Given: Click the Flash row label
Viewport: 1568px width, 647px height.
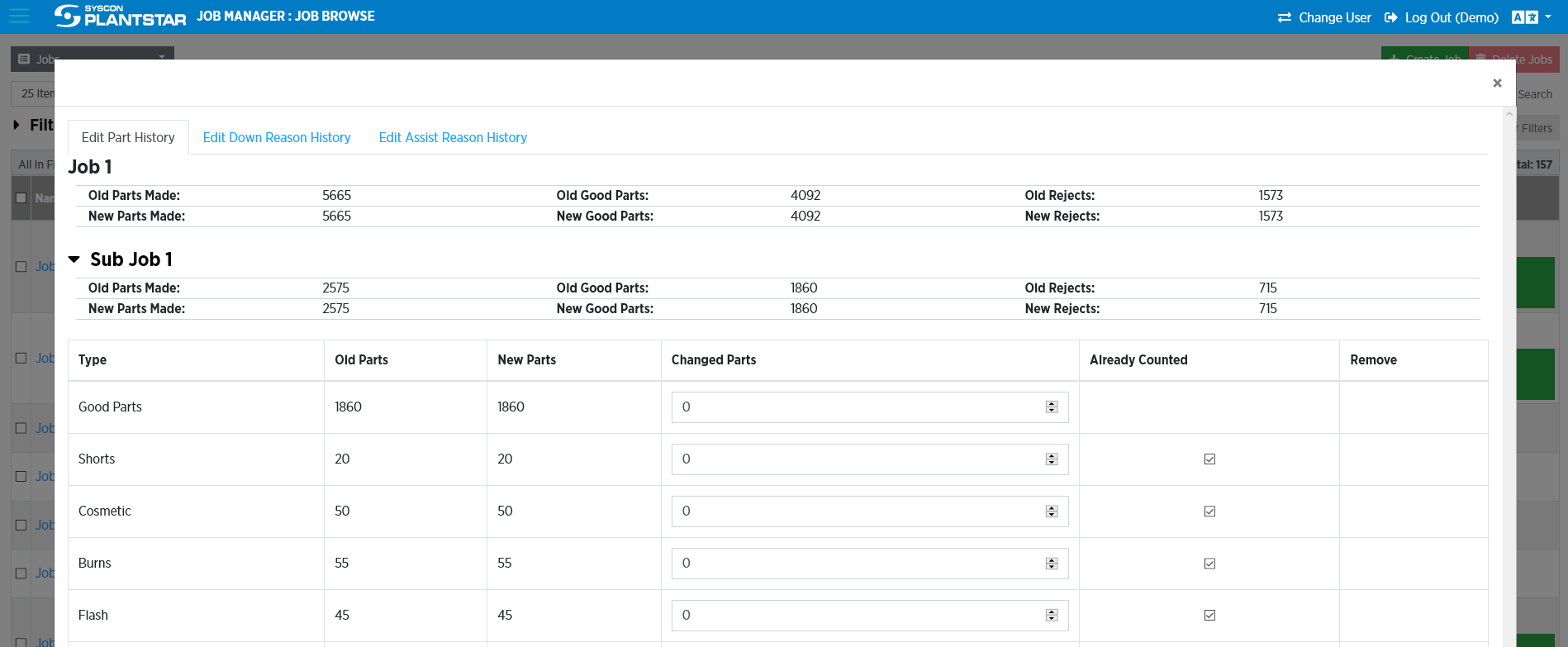Looking at the screenshot, I should point(93,616).
